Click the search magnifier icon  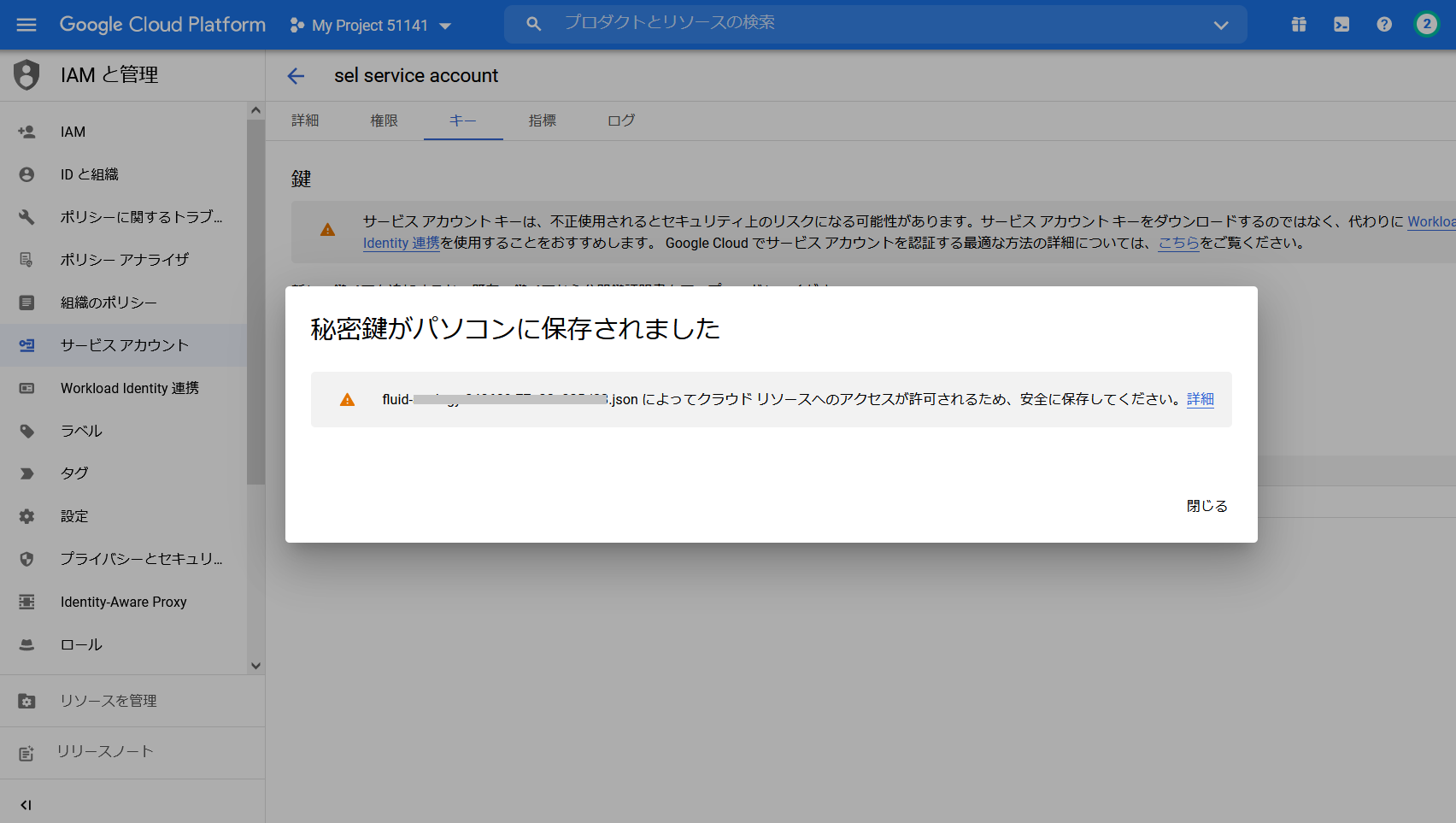(534, 24)
